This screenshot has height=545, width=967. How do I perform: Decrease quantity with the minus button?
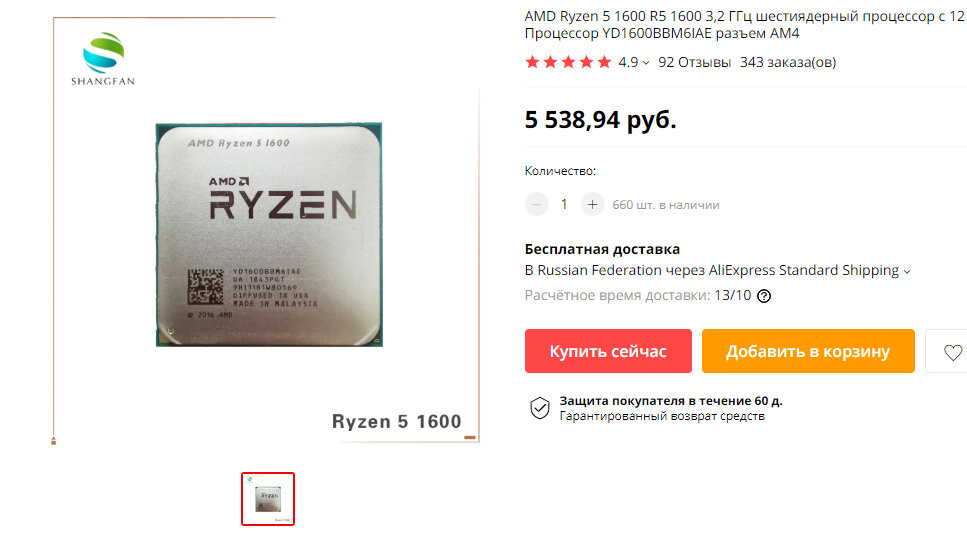coord(537,205)
